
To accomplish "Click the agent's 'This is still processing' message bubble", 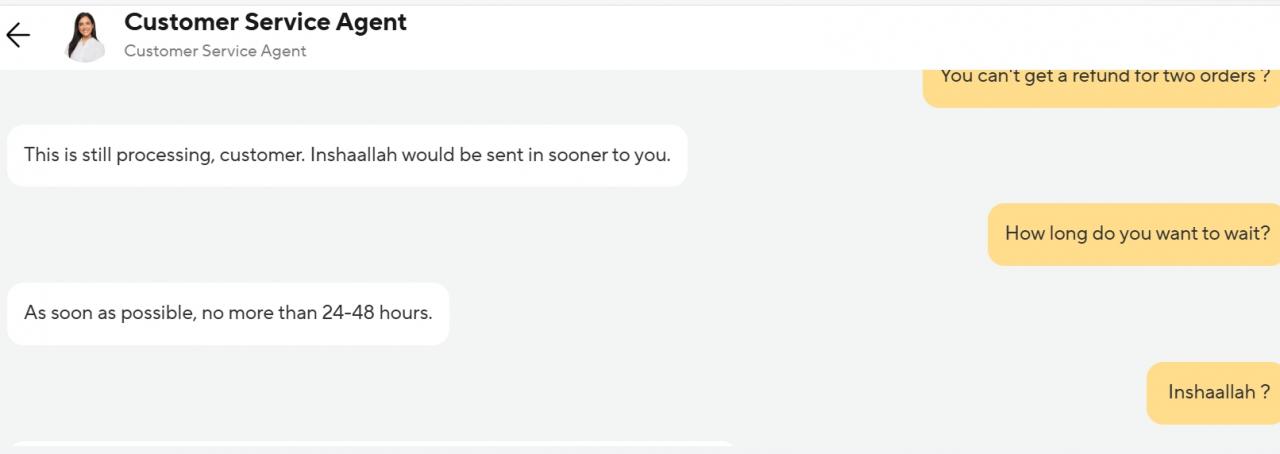I will pyautogui.click(x=347, y=155).
